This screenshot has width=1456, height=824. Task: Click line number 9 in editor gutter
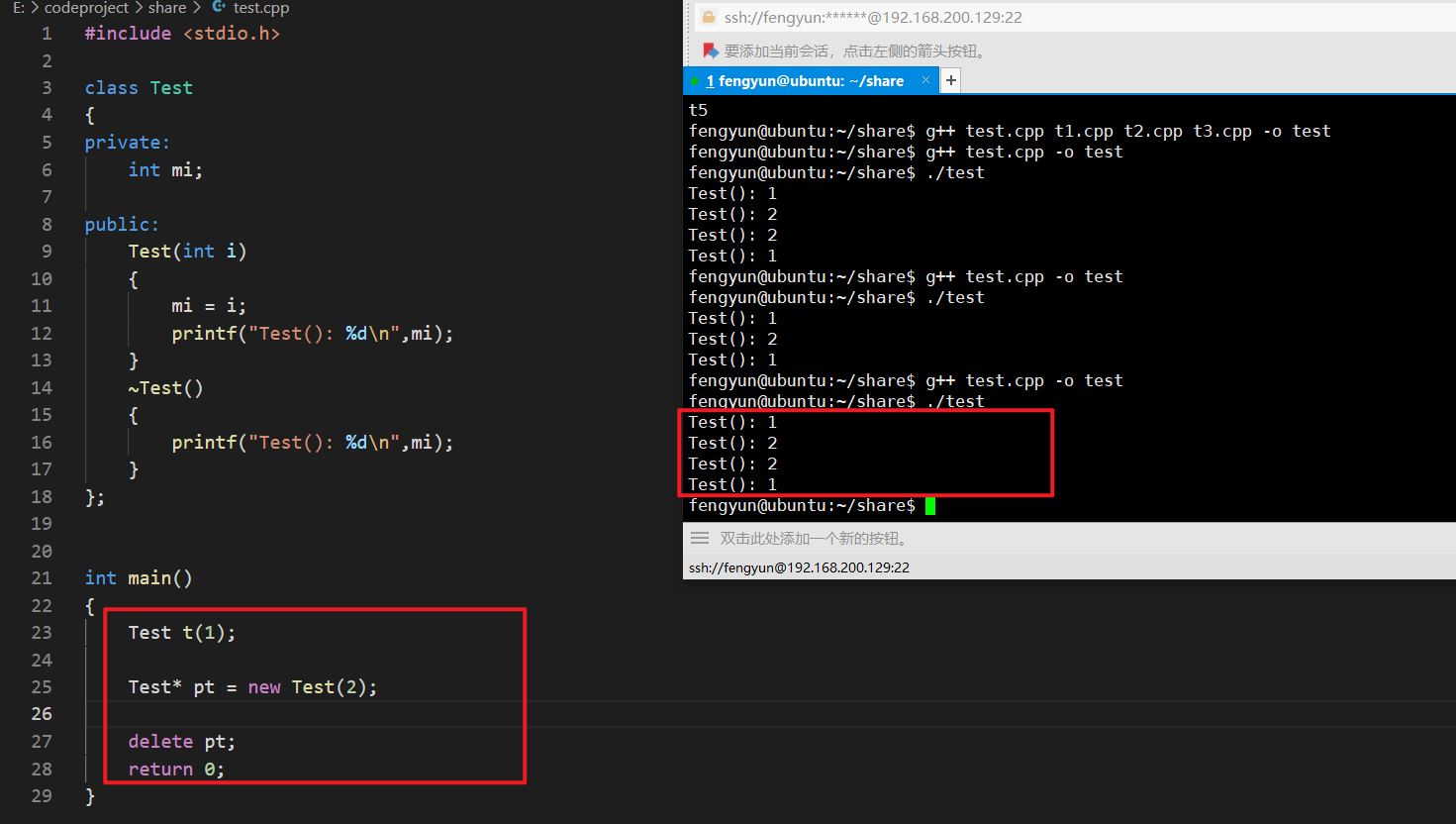[x=47, y=252]
